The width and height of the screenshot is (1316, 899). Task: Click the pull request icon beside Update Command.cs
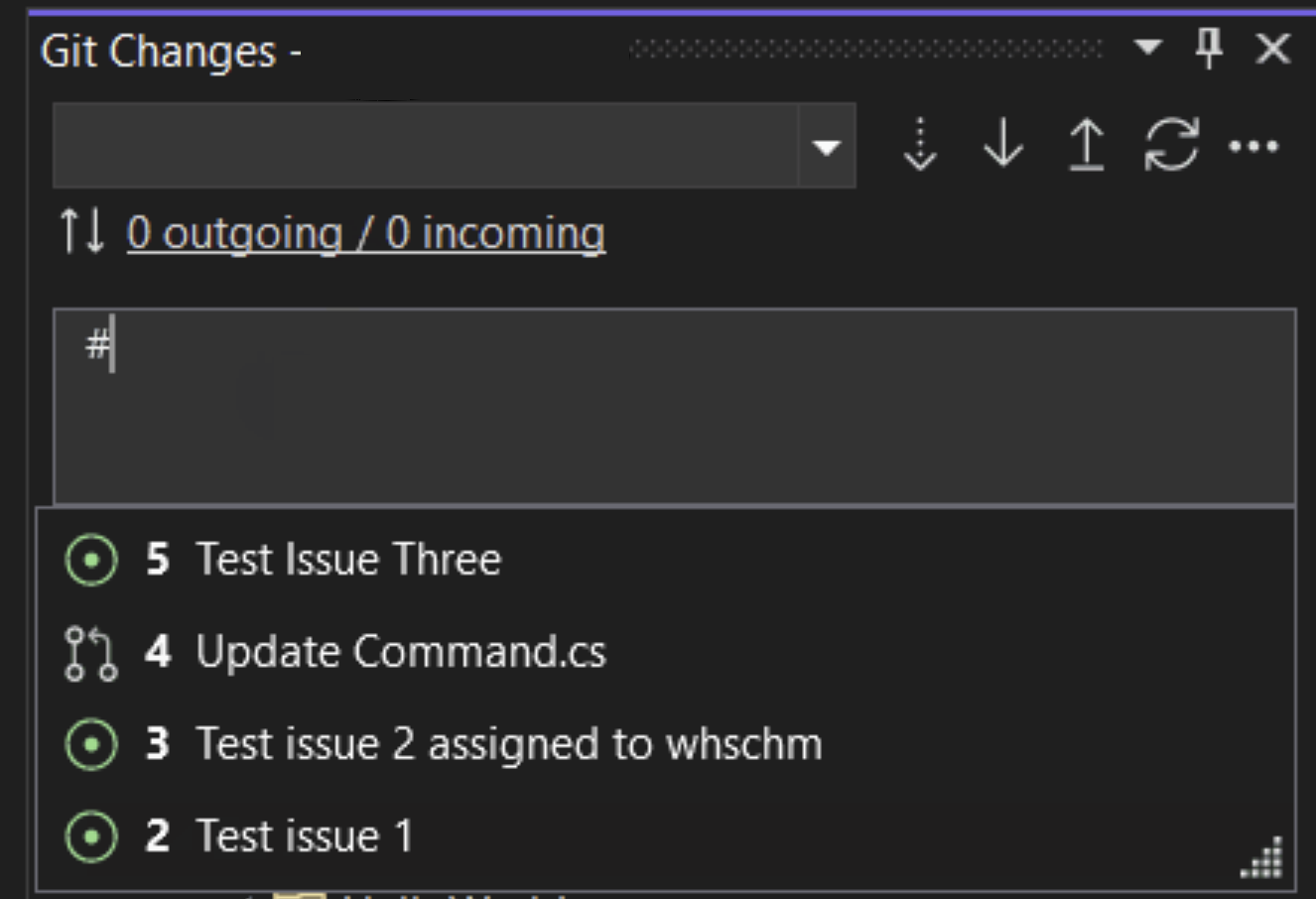click(x=90, y=653)
